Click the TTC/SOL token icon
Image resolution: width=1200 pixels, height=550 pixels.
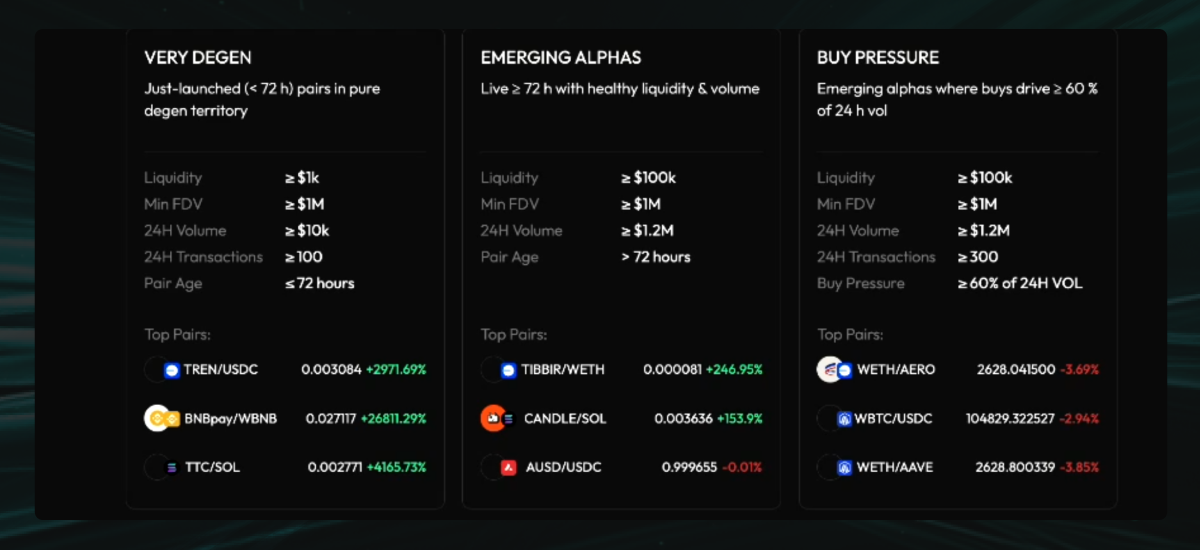coord(161,466)
